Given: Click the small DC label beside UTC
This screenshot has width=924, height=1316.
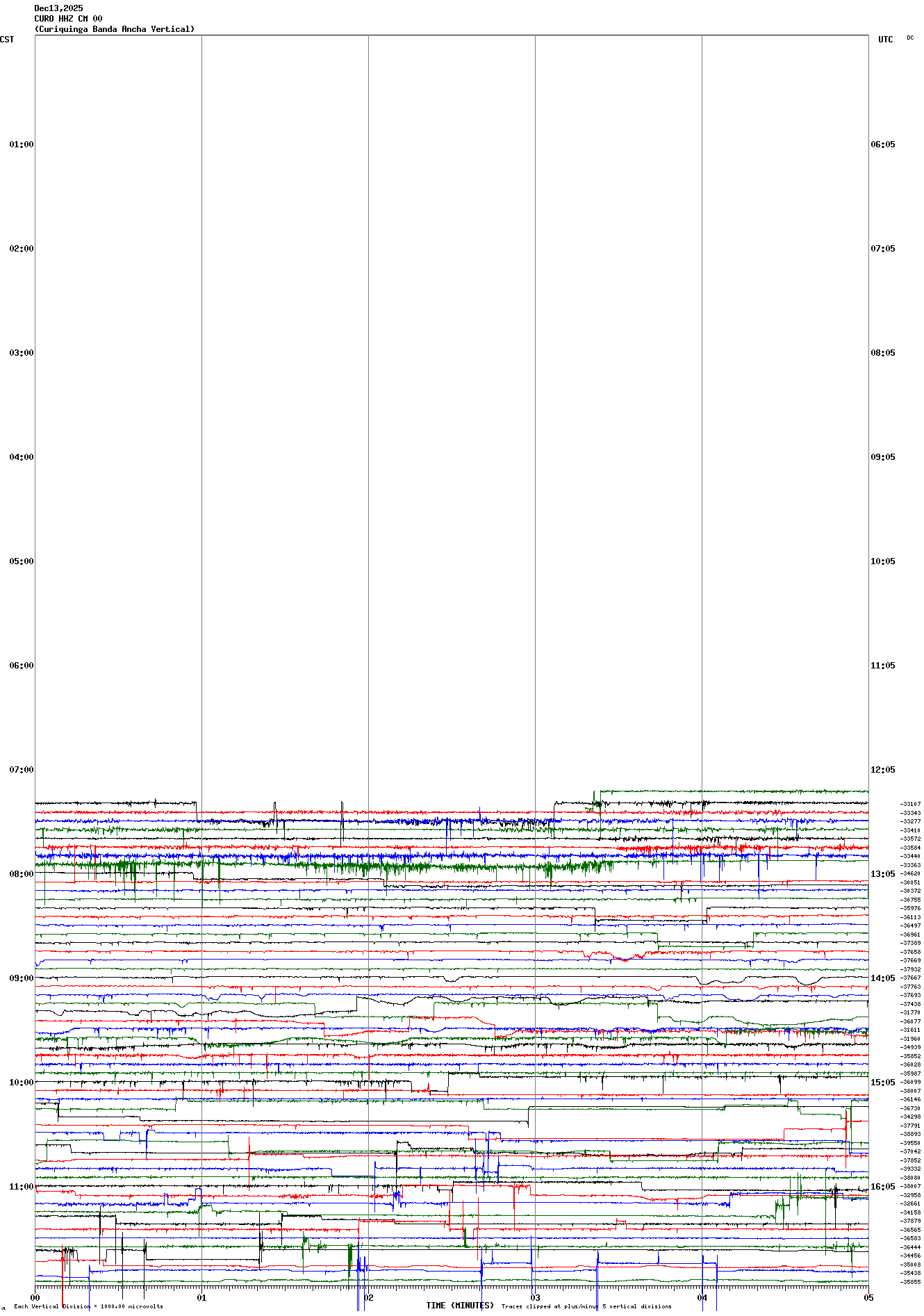Looking at the screenshot, I should tap(910, 38).
